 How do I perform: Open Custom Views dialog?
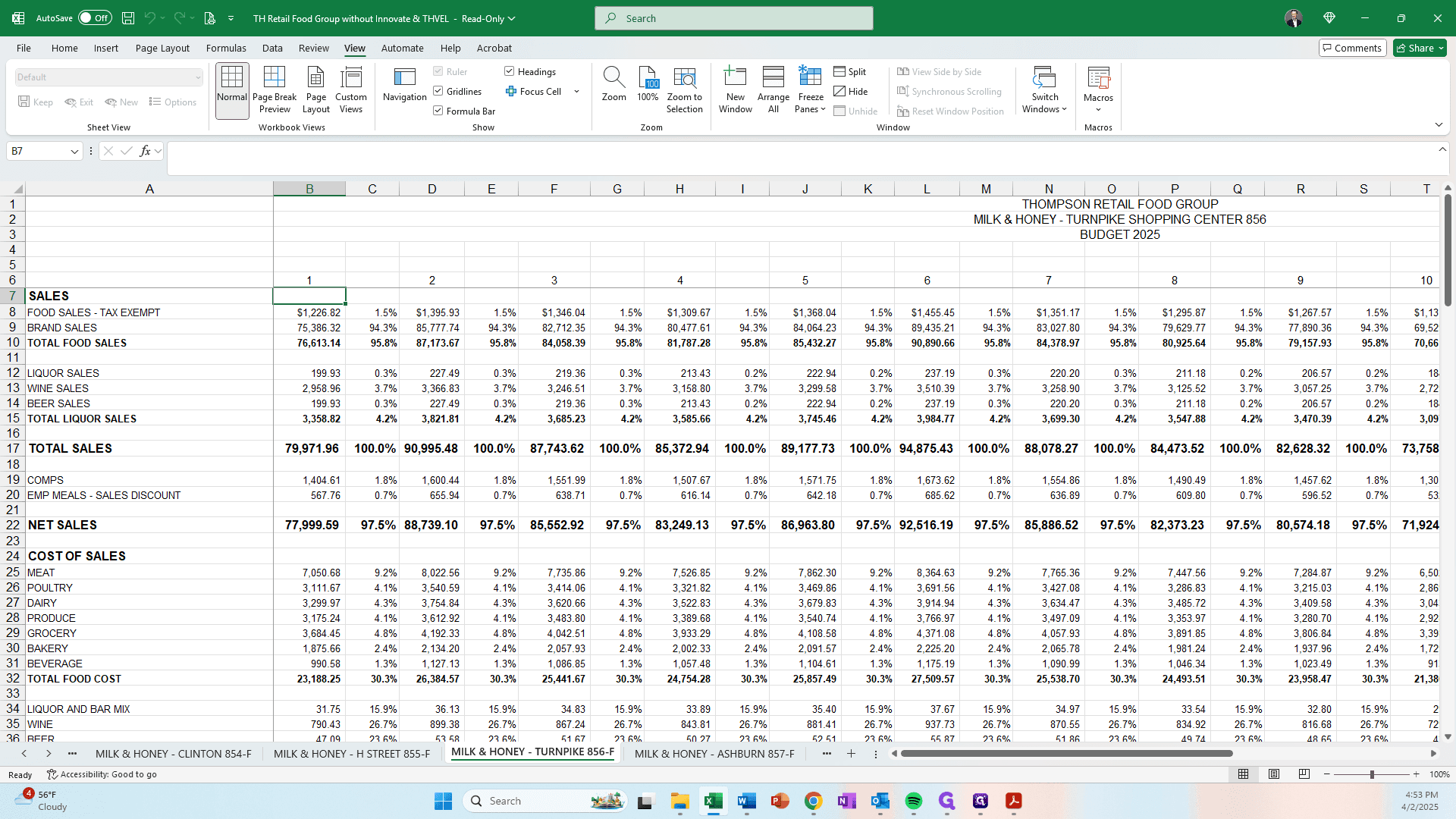click(x=351, y=90)
